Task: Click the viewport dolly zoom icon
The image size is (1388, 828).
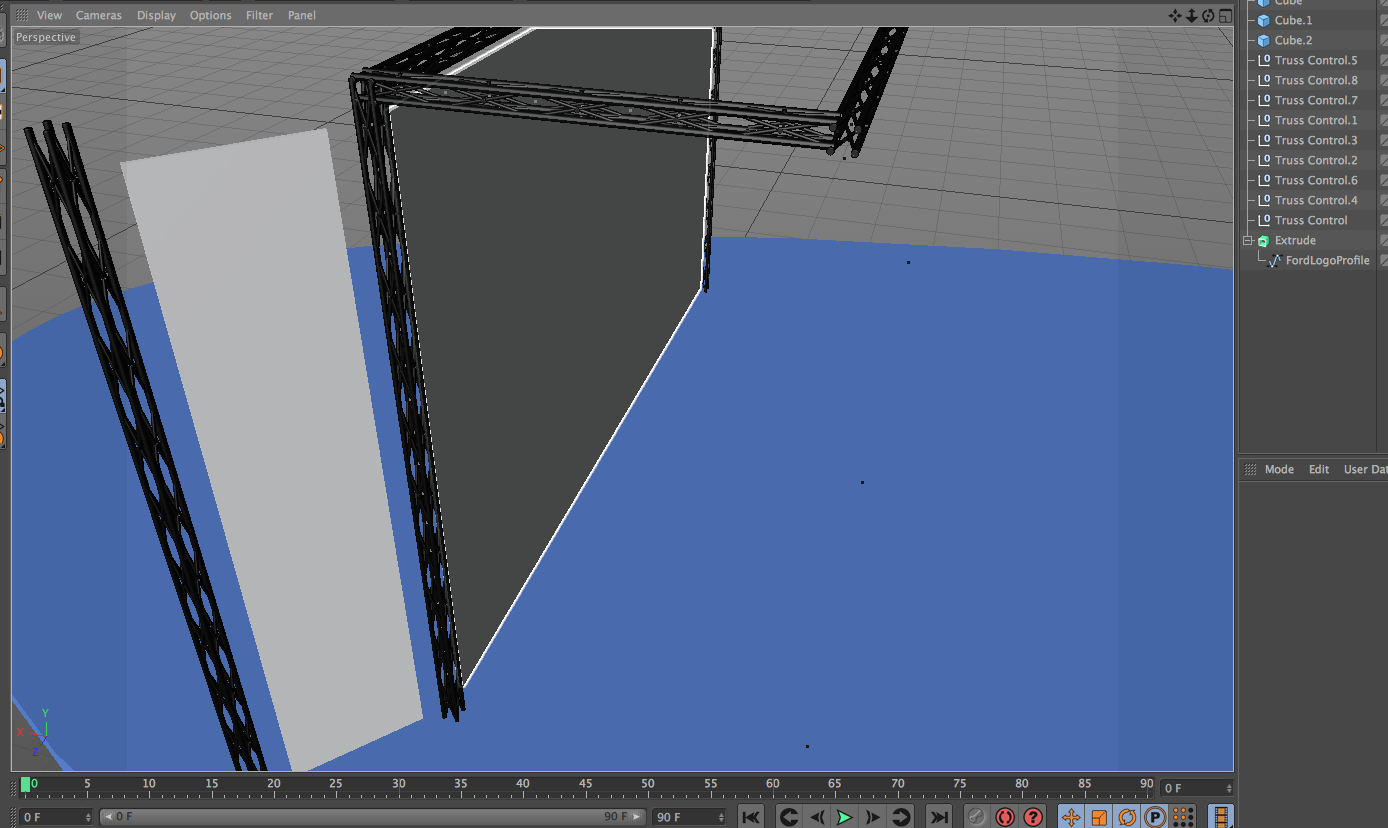Action: point(1191,15)
